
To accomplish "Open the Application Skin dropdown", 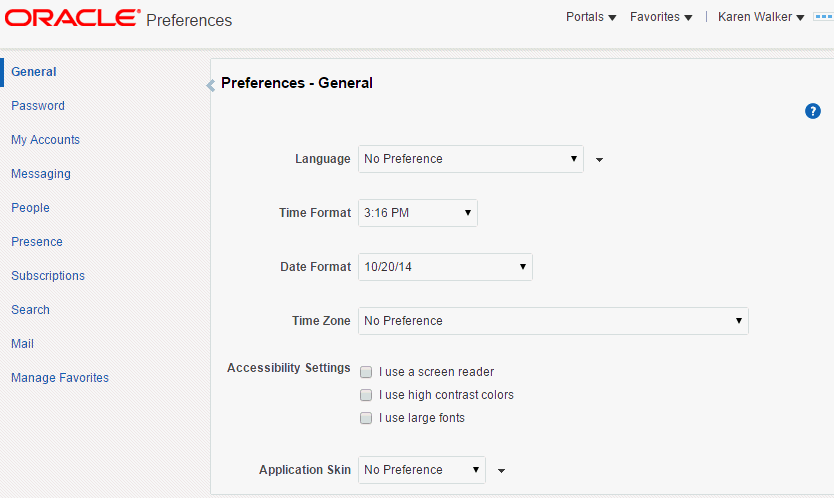I will coord(421,470).
